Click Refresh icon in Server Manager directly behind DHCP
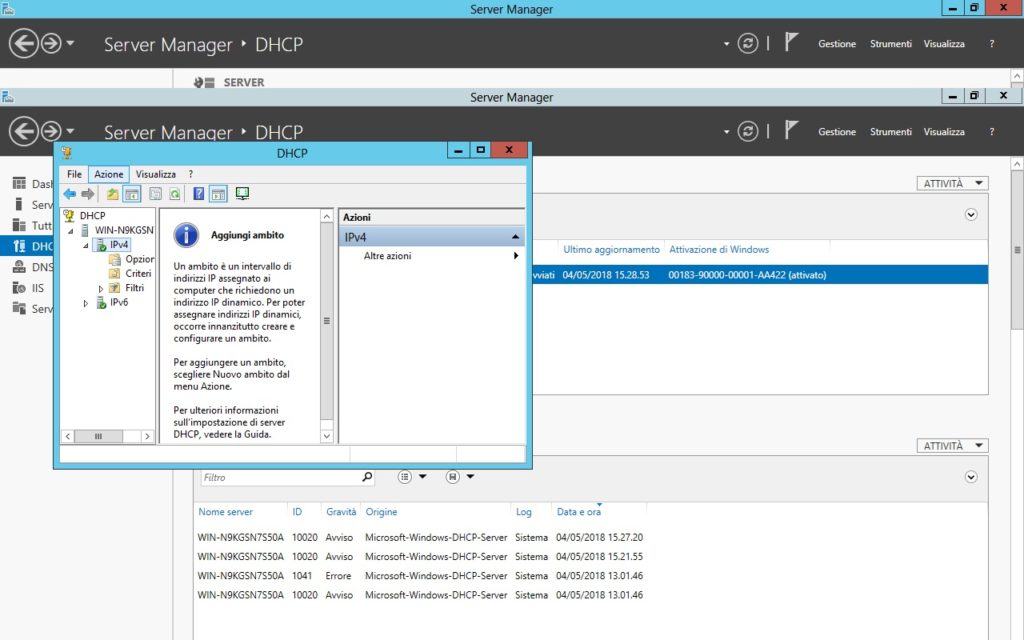Screen dimensions: 1024x640 click(x=748, y=131)
